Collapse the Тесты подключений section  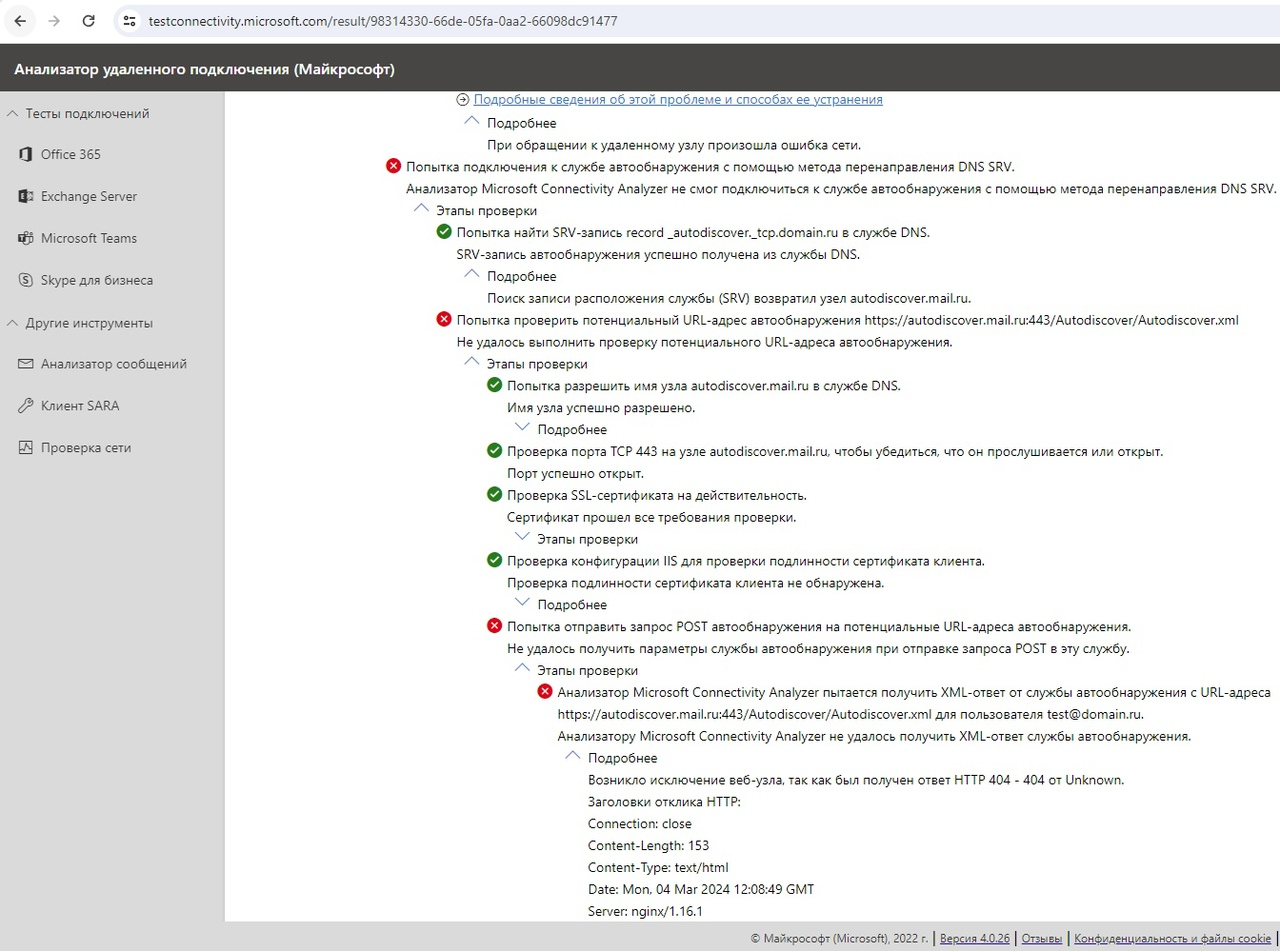coord(12,113)
